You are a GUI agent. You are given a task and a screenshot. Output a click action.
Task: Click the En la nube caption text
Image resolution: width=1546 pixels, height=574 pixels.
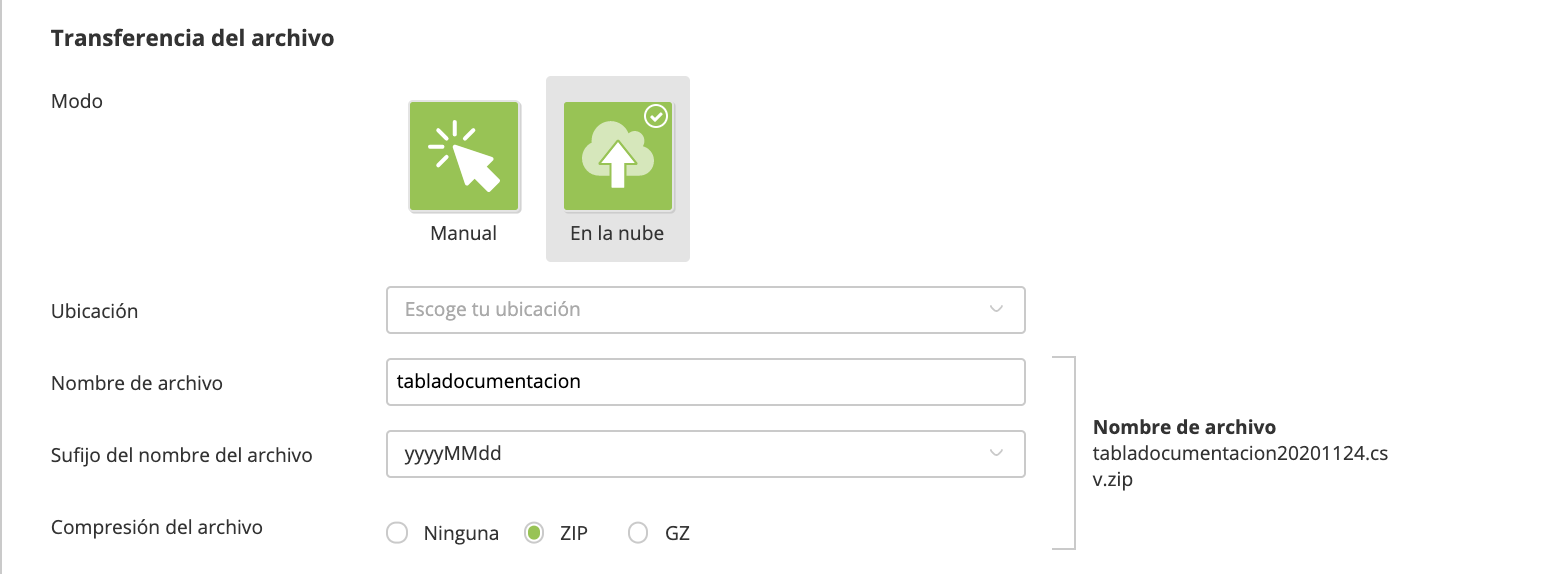tap(617, 233)
